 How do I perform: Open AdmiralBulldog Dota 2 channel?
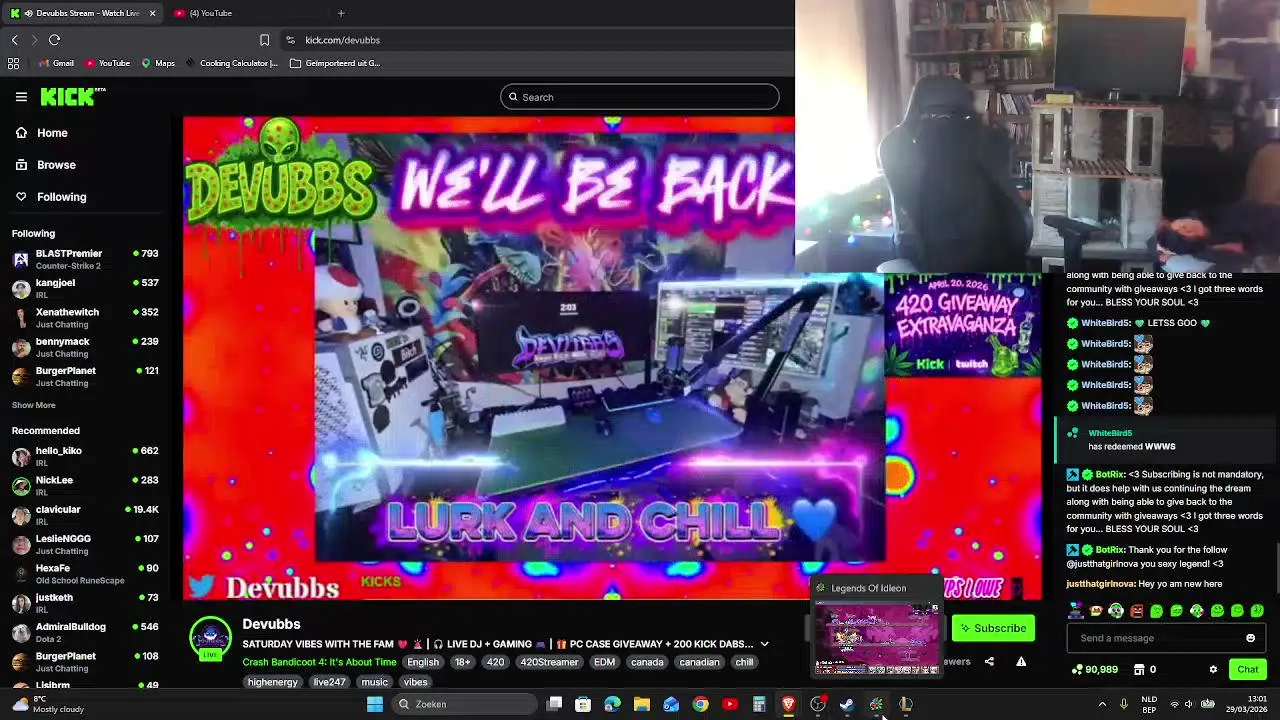86,632
